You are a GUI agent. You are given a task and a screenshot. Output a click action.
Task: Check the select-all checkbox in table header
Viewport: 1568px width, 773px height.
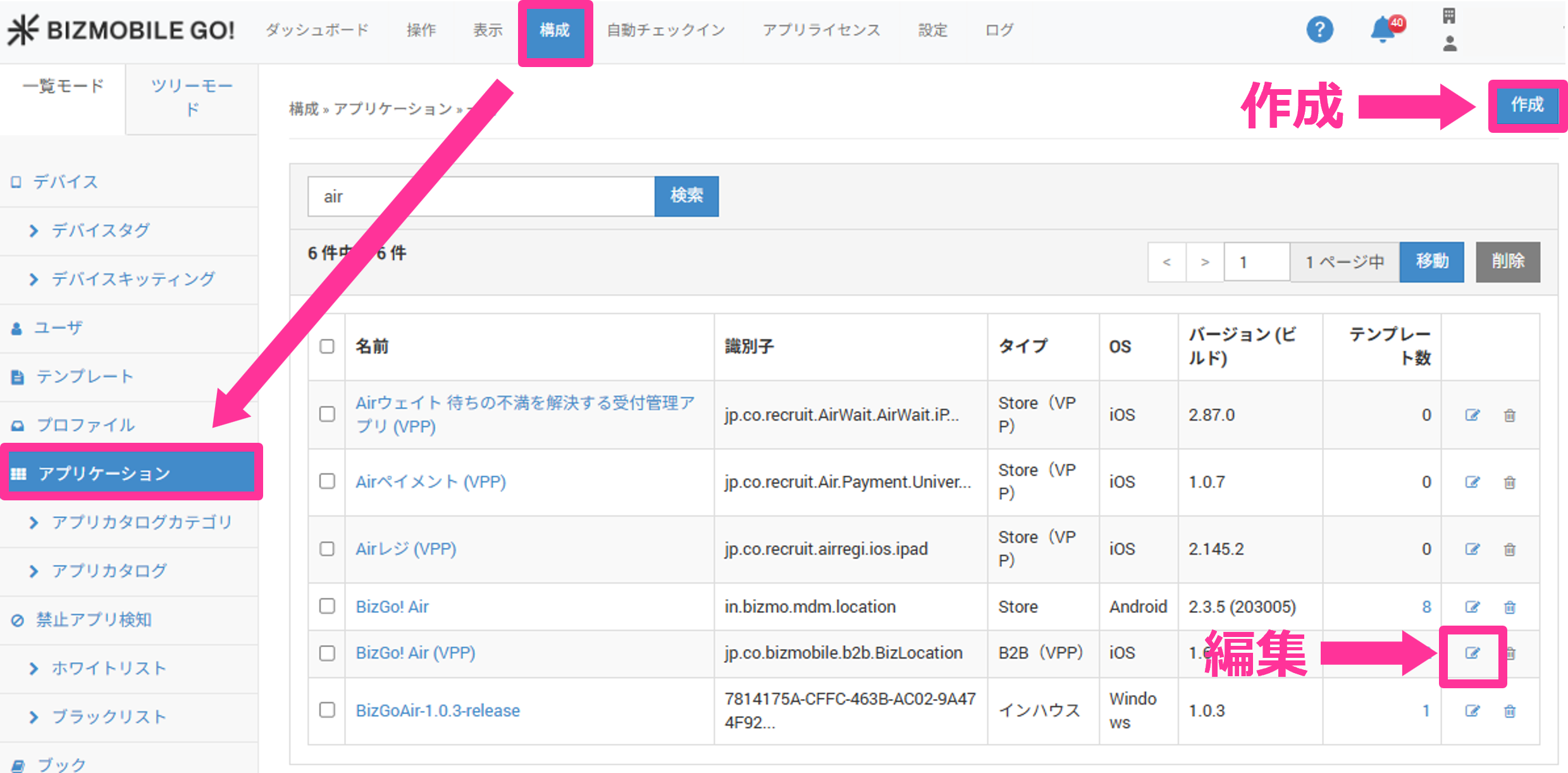pos(327,347)
